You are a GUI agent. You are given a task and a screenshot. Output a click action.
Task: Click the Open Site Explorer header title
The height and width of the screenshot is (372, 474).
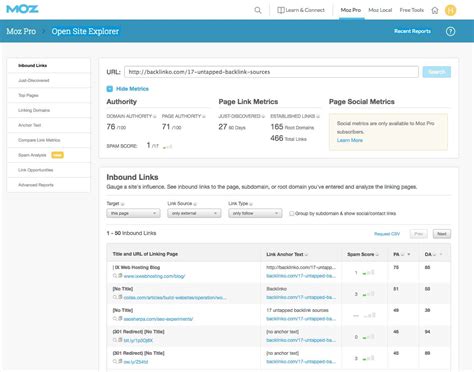tap(85, 31)
